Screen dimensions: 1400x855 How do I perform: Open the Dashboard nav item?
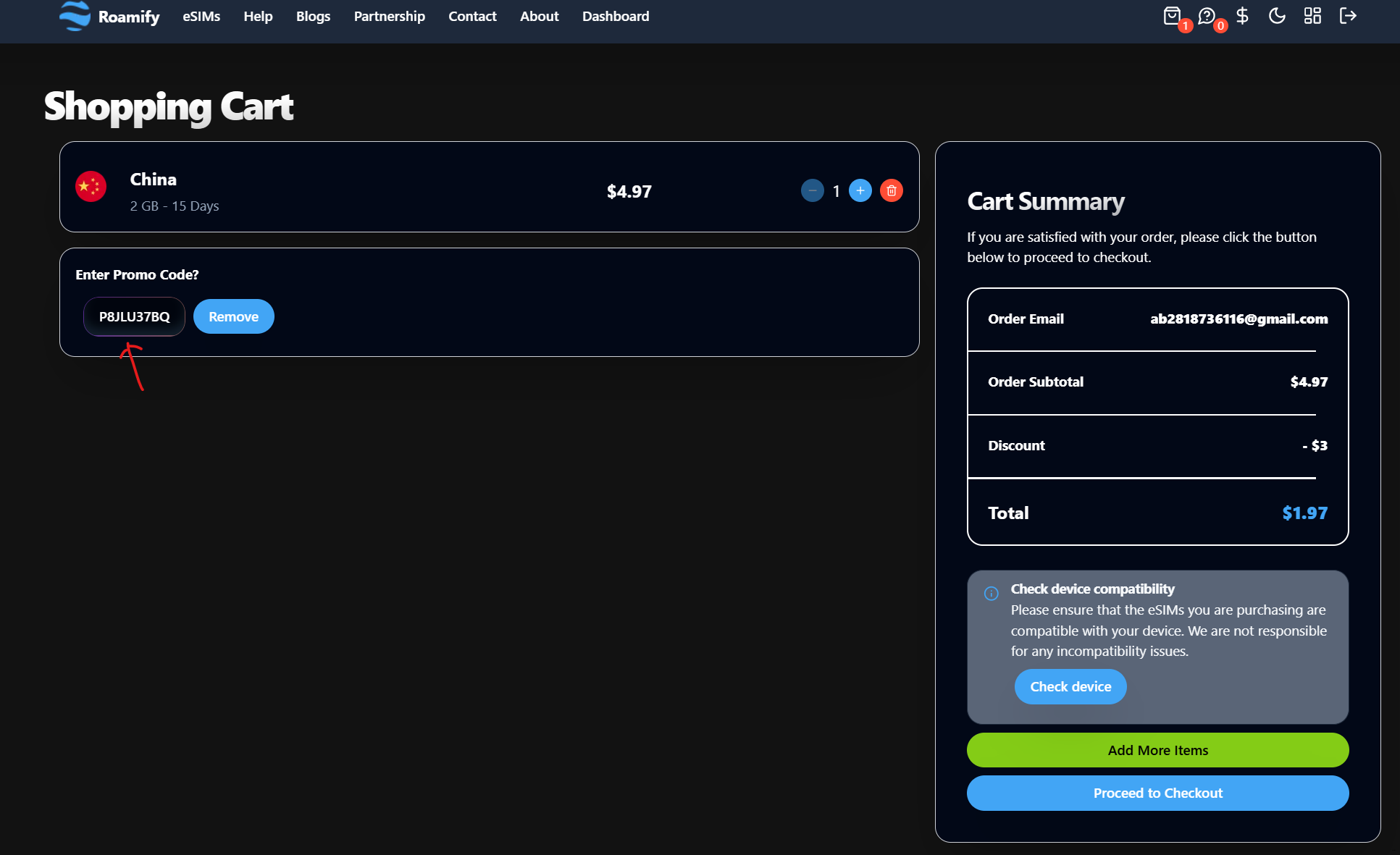coord(616,16)
